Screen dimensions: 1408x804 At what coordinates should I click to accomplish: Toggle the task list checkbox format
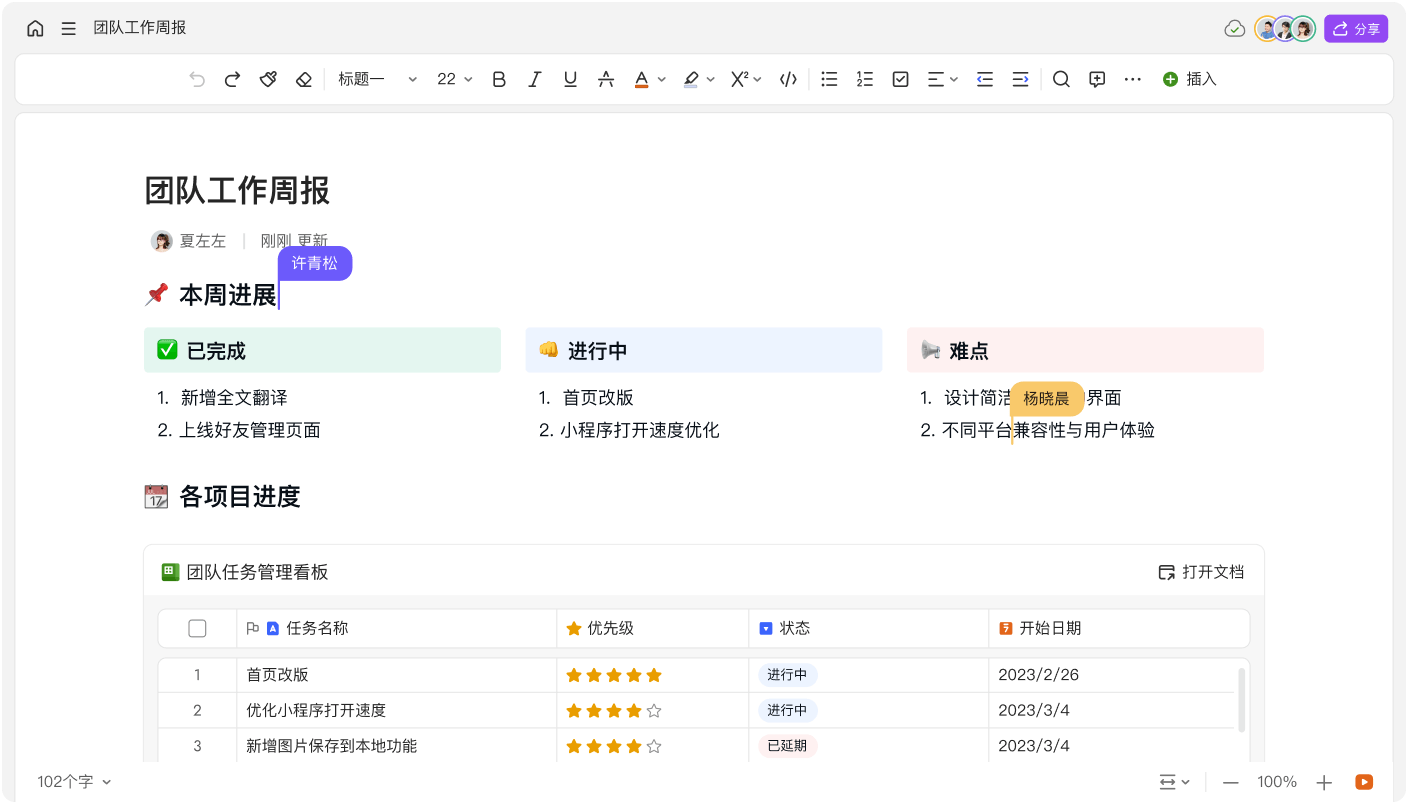point(900,79)
